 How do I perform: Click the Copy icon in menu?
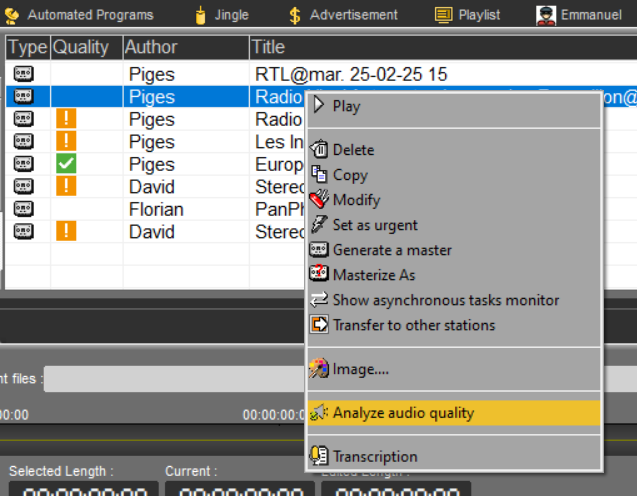[319, 175]
